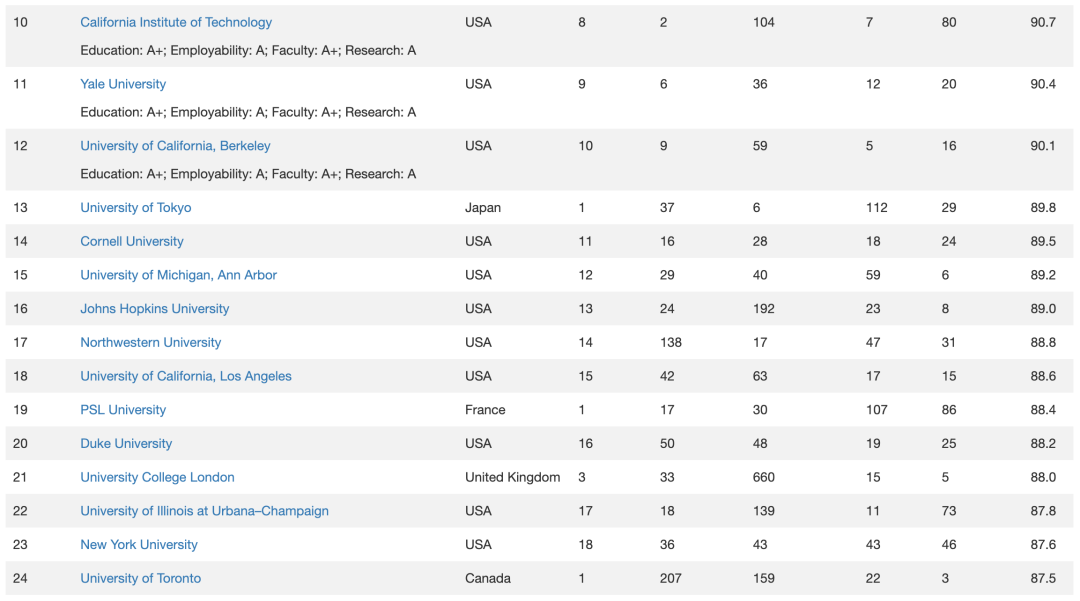Click the France country cell
The image size is (1080, 601).
click(485, 410)
